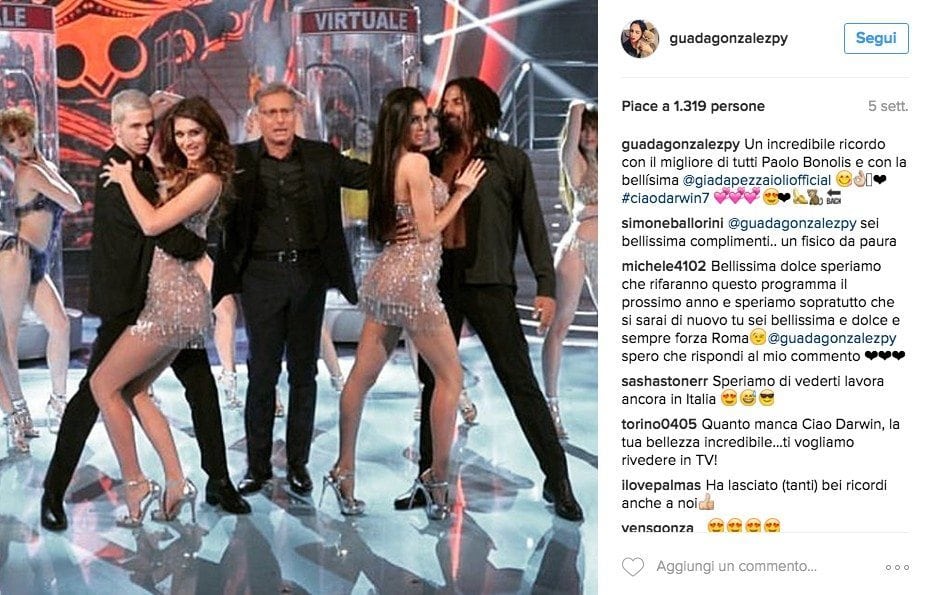Image resolution: width=929 pixels, height=595 pixels.
Task: Open guadagonzalezpy username beside the caption
Action: [681, 145]
